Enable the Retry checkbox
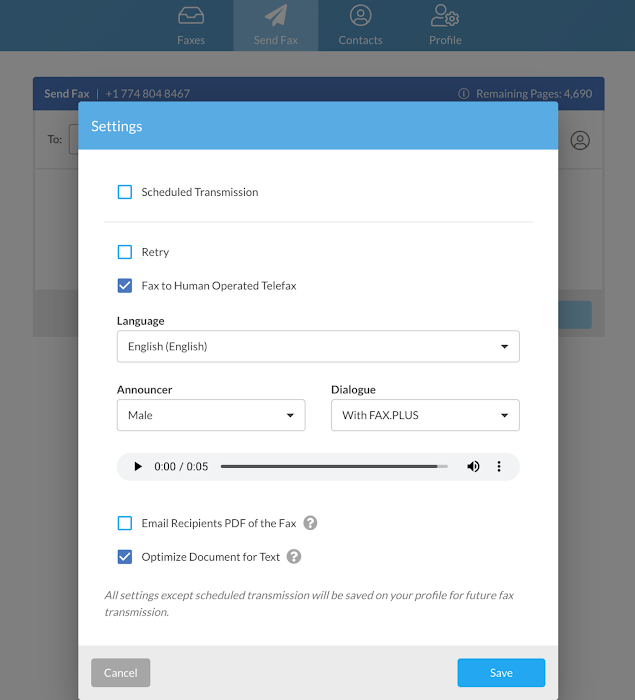 point(125,252)
